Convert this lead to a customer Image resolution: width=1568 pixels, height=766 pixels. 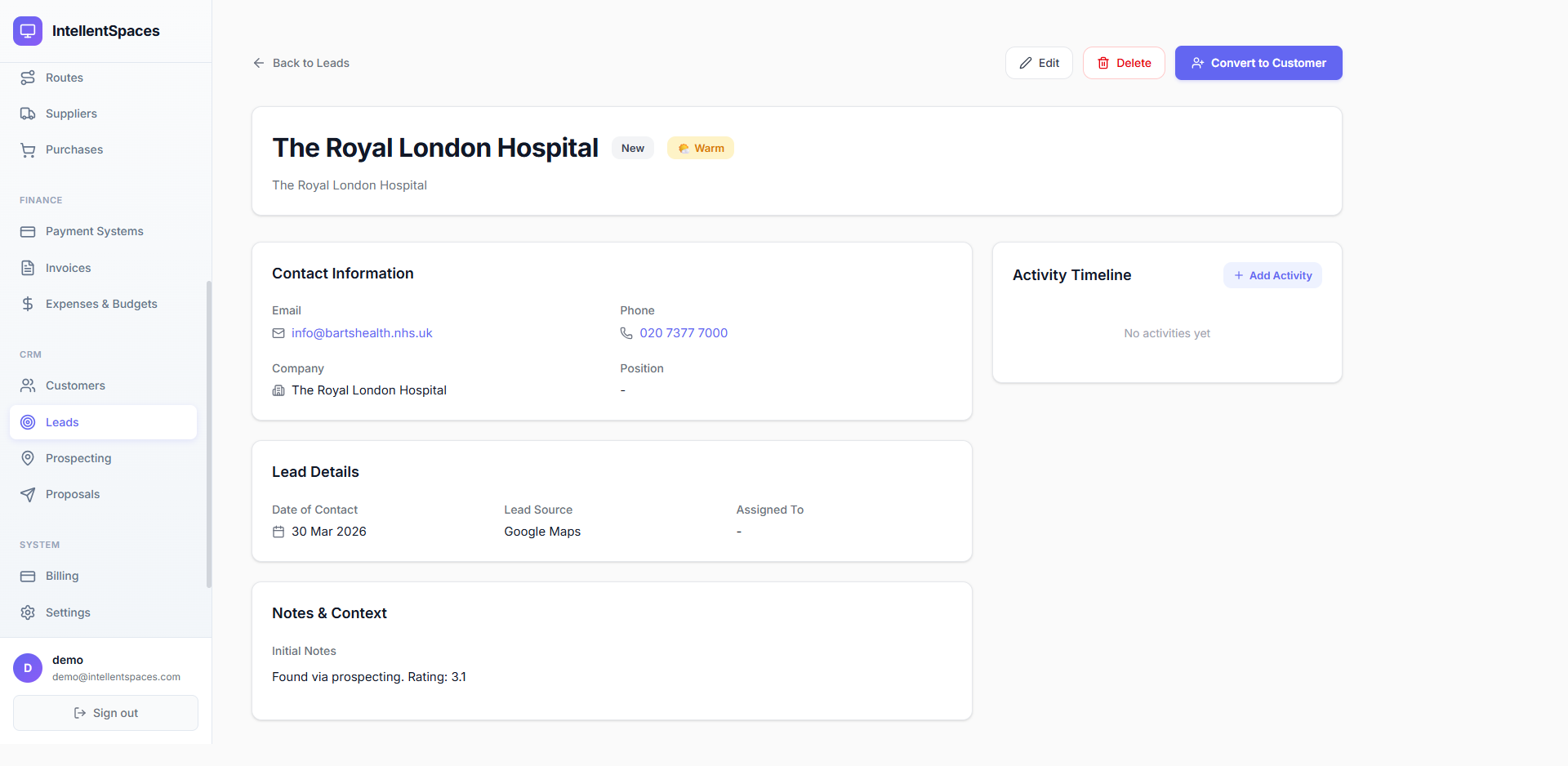(1258, 63)
